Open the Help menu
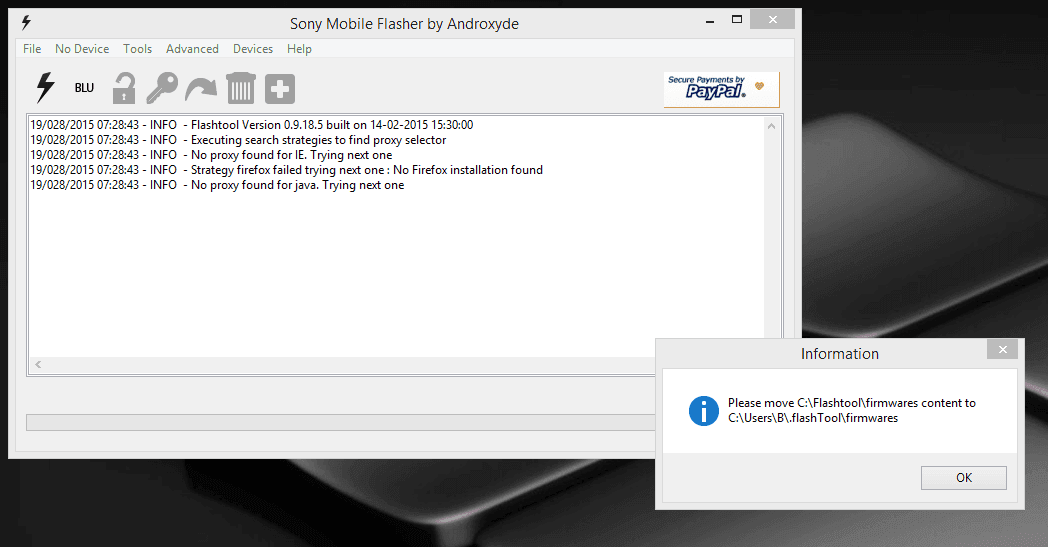The image size is (1048, 547). 299,49
